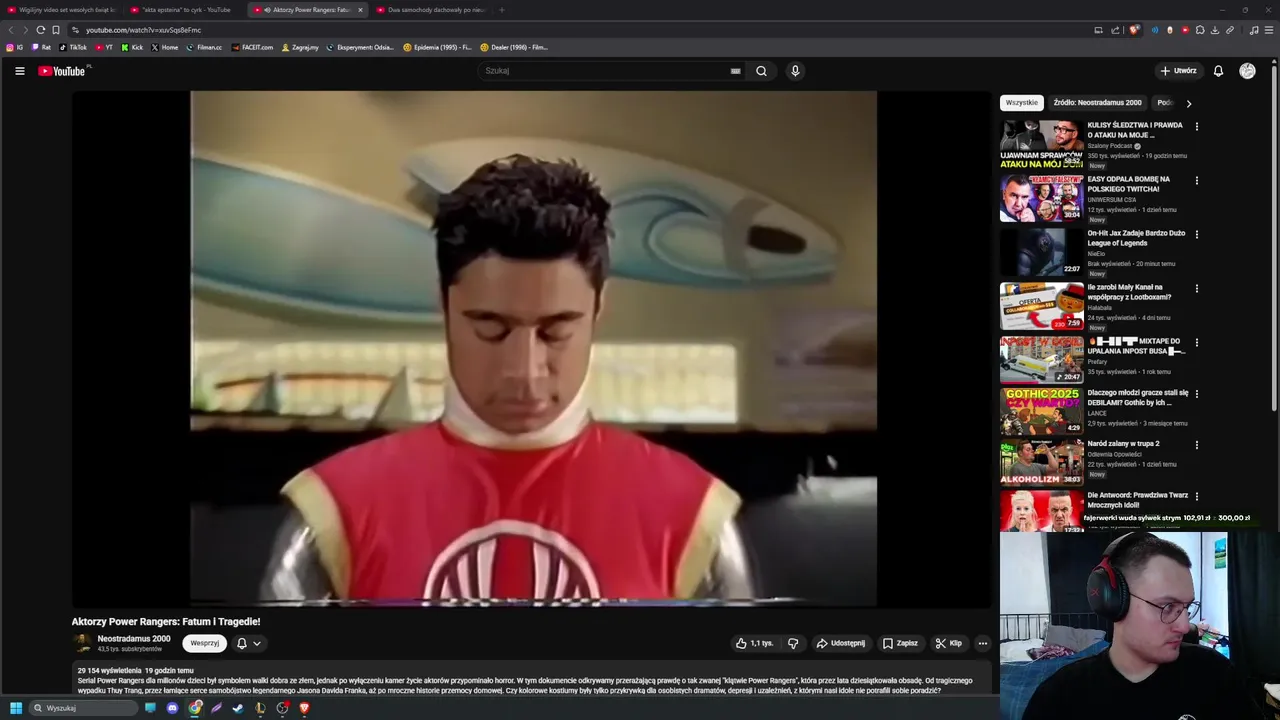Open options for KULISY ŚLEDZTWA video
This screenshot has width=1280, height=720.
point(1196,126)
